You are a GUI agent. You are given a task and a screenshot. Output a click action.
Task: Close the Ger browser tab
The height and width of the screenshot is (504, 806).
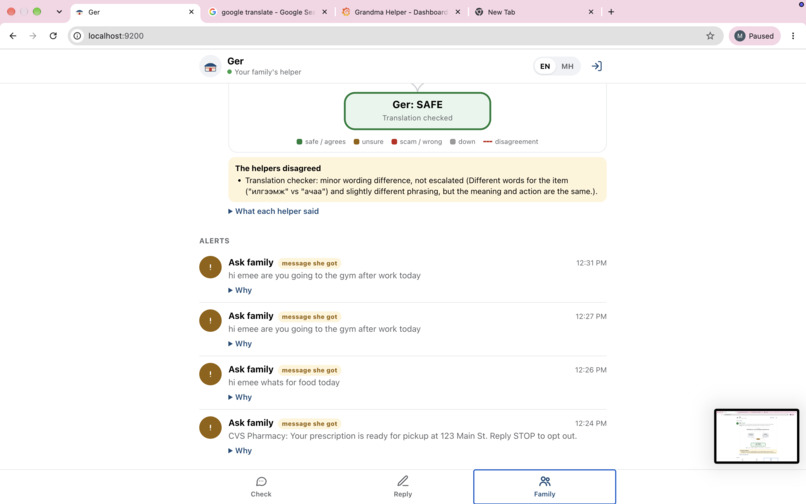191,12
